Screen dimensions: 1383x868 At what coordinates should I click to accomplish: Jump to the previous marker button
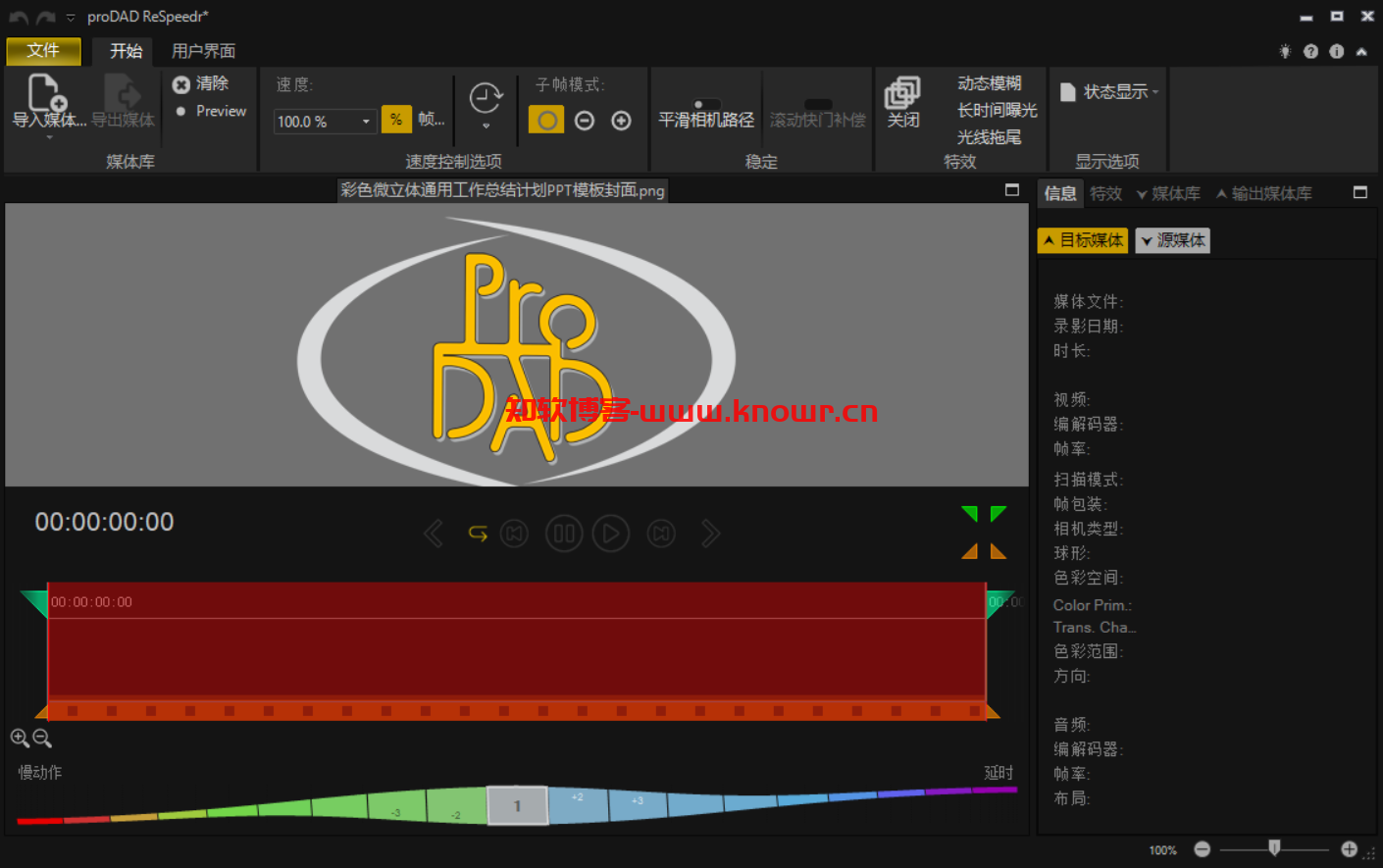[x=515, y=534]
